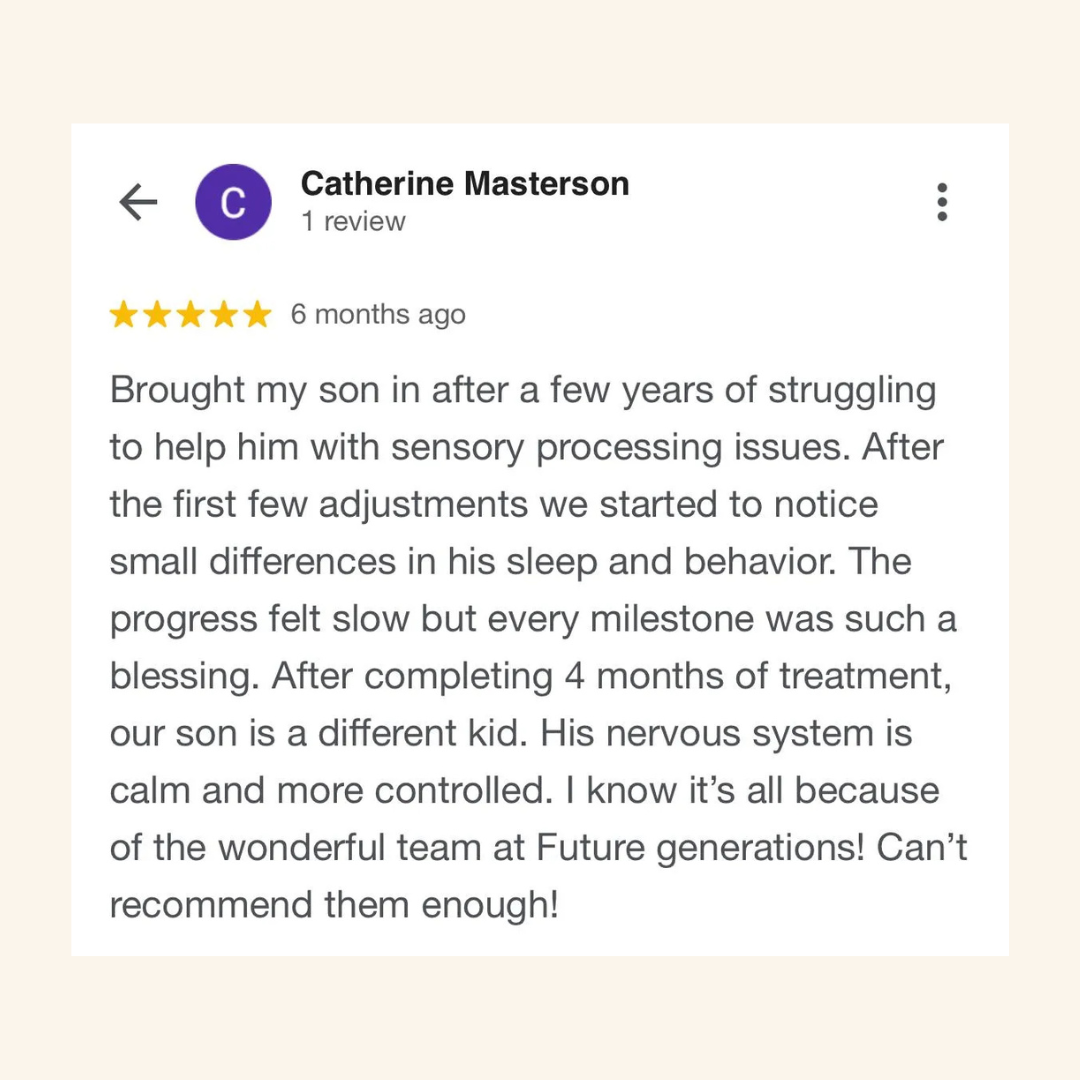Click the "6 months ago" timestamp
The width and height of the screenshot is (1080, 1080).
378,315
